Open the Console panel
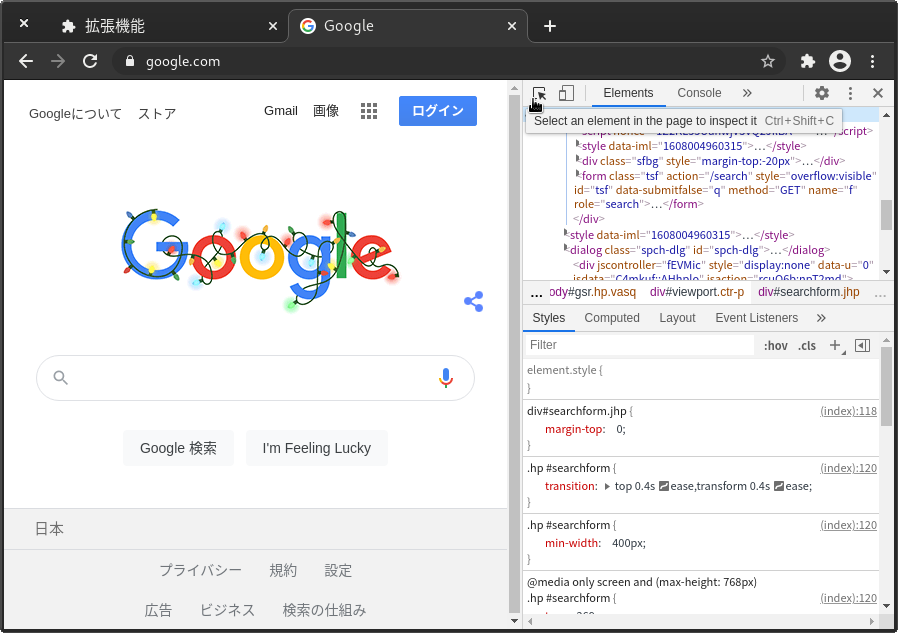Viewport: 898px width, 633px height. (699, 92)
